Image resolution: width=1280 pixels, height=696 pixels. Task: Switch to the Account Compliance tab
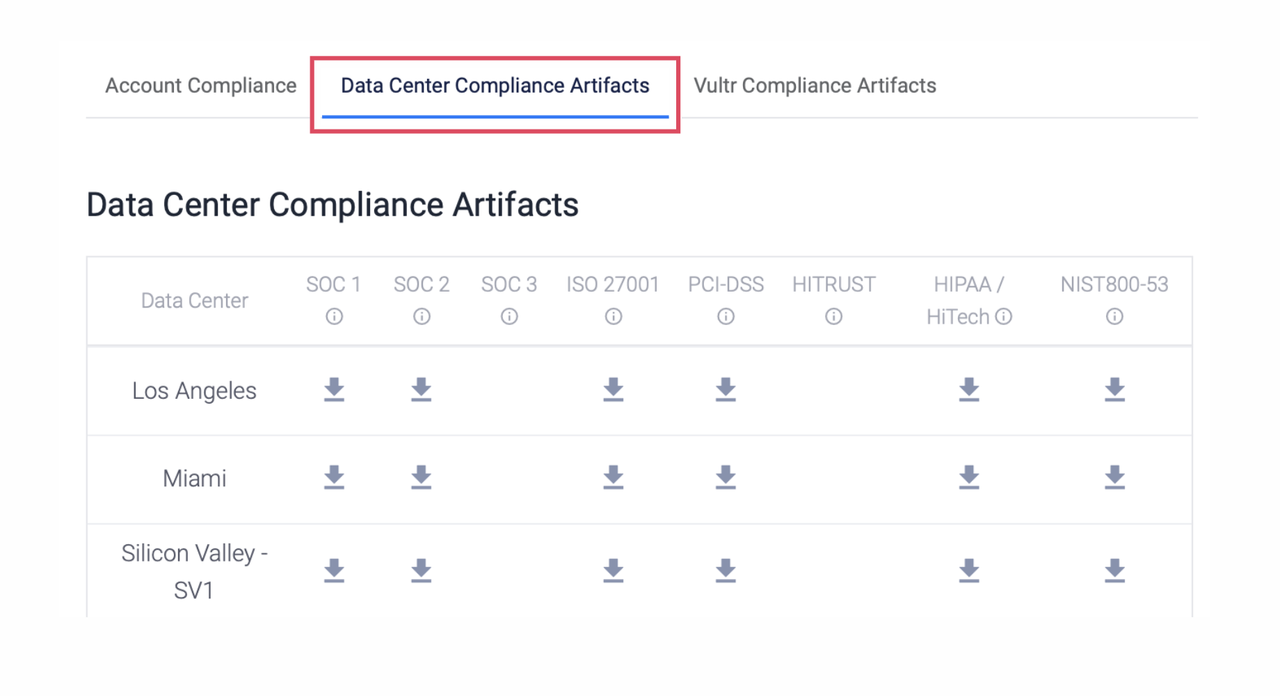coord(200,86)
